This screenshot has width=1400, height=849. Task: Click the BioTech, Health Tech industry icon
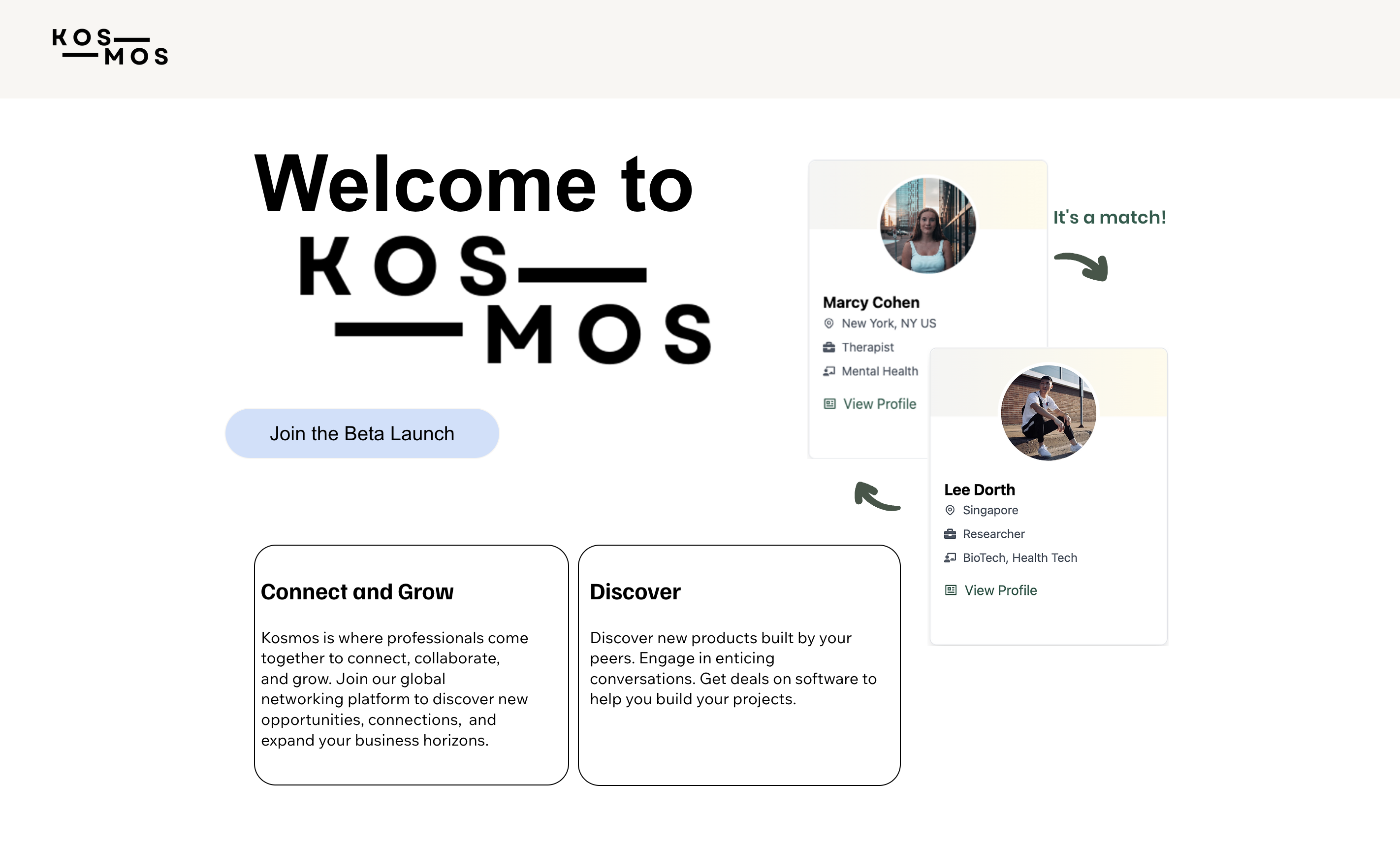(x=950, y=557)
